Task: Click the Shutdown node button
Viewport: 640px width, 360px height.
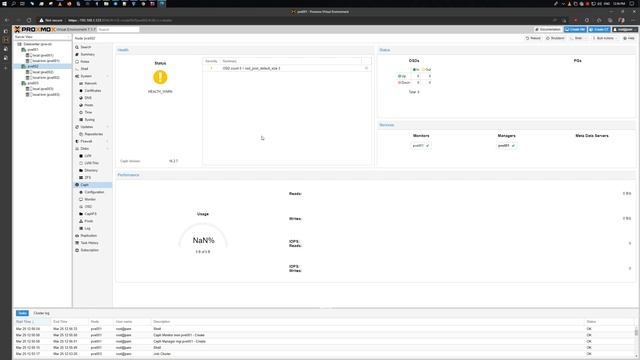Action: (x=555, y=38)
